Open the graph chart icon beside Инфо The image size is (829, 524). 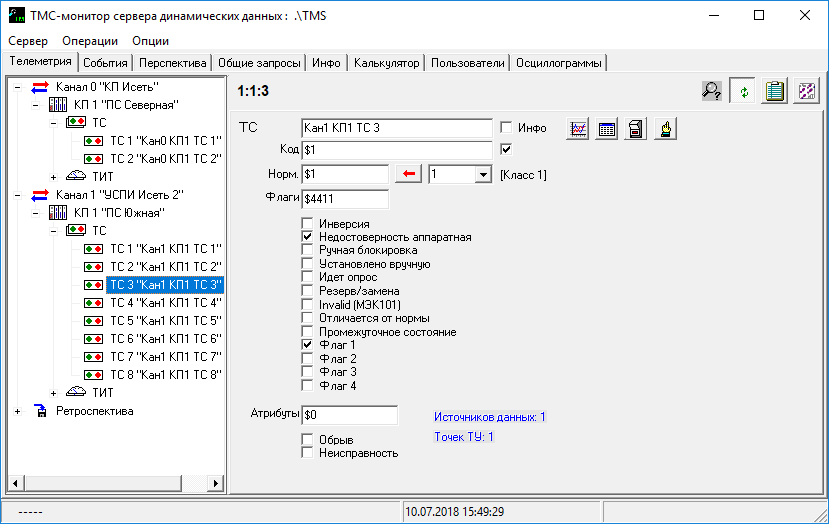[x=578, y=128]
